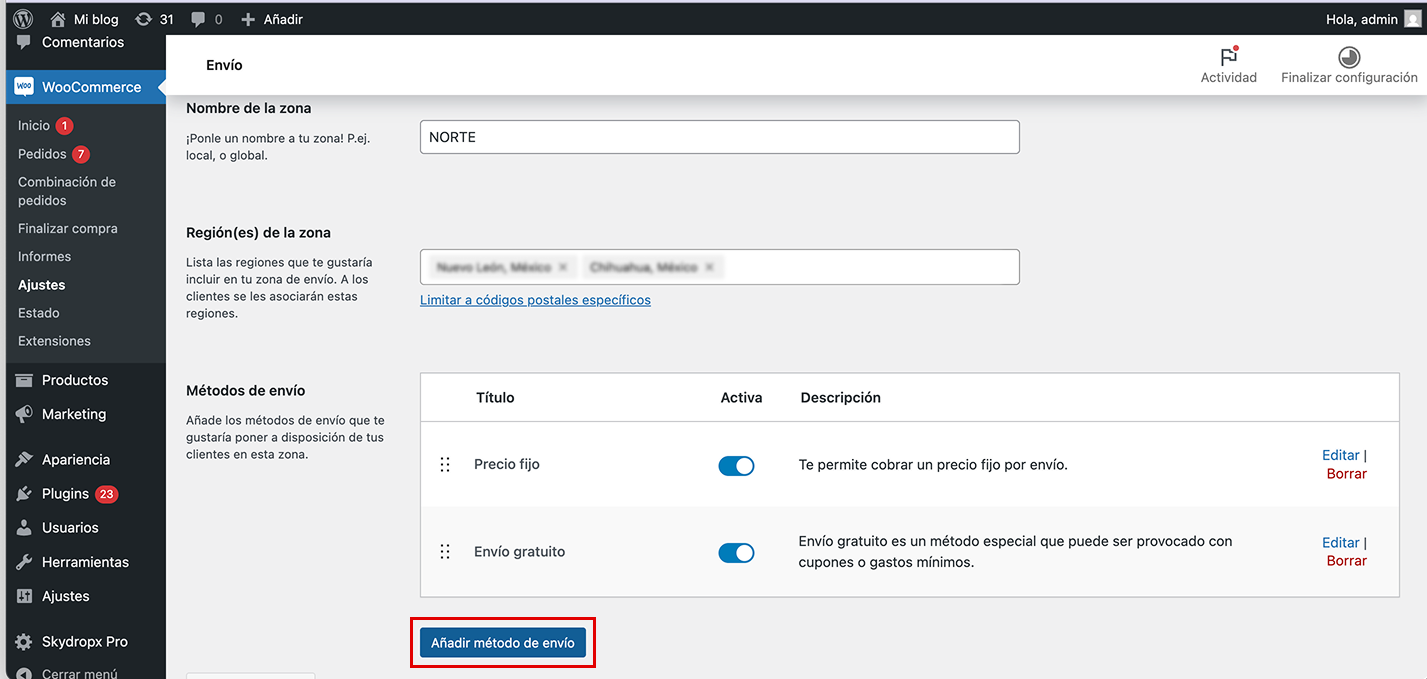Open WooCommerce Inicio submenu item
1427x679 pixels.
34,126
